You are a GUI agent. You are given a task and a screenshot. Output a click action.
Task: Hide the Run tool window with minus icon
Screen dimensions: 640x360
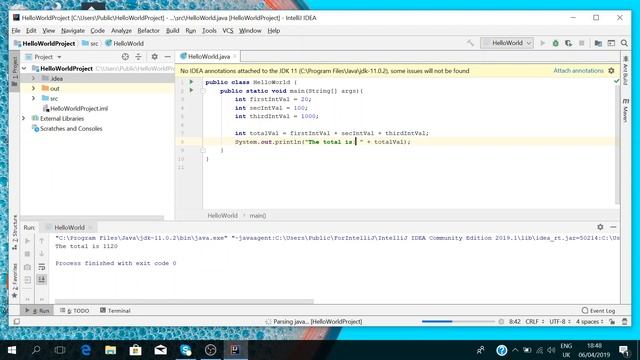tap(613, 227)
